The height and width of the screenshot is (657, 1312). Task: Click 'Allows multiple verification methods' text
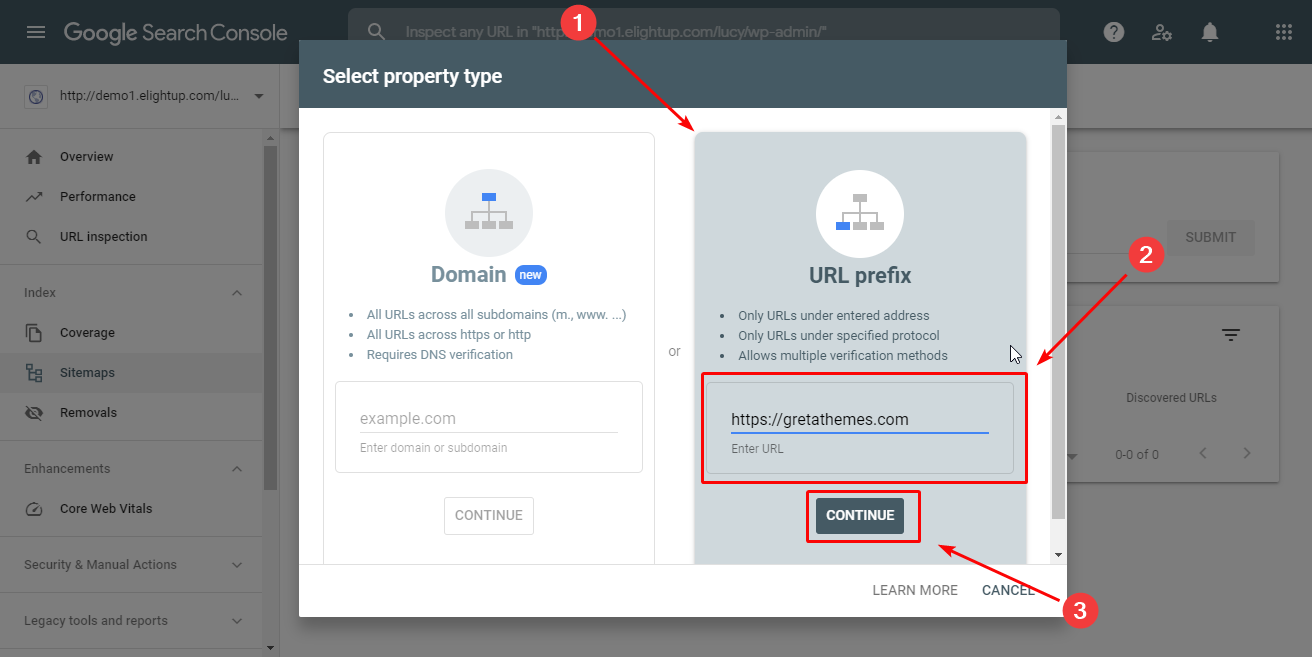click(843, 356)
